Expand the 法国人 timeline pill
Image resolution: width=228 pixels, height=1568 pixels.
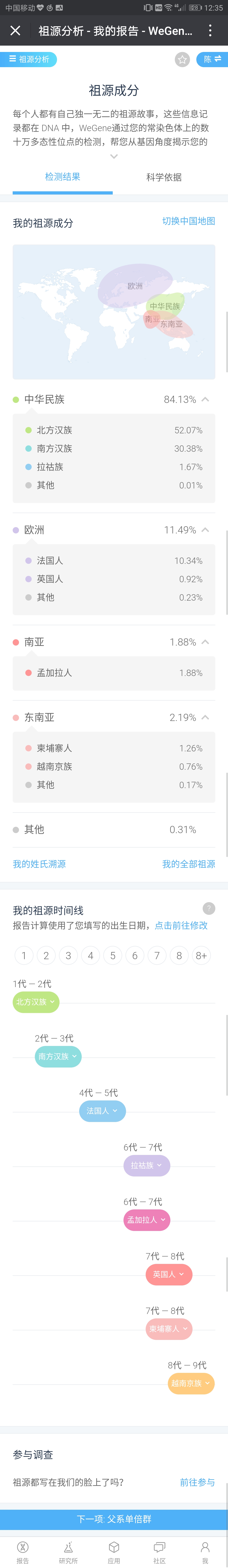102,1111
